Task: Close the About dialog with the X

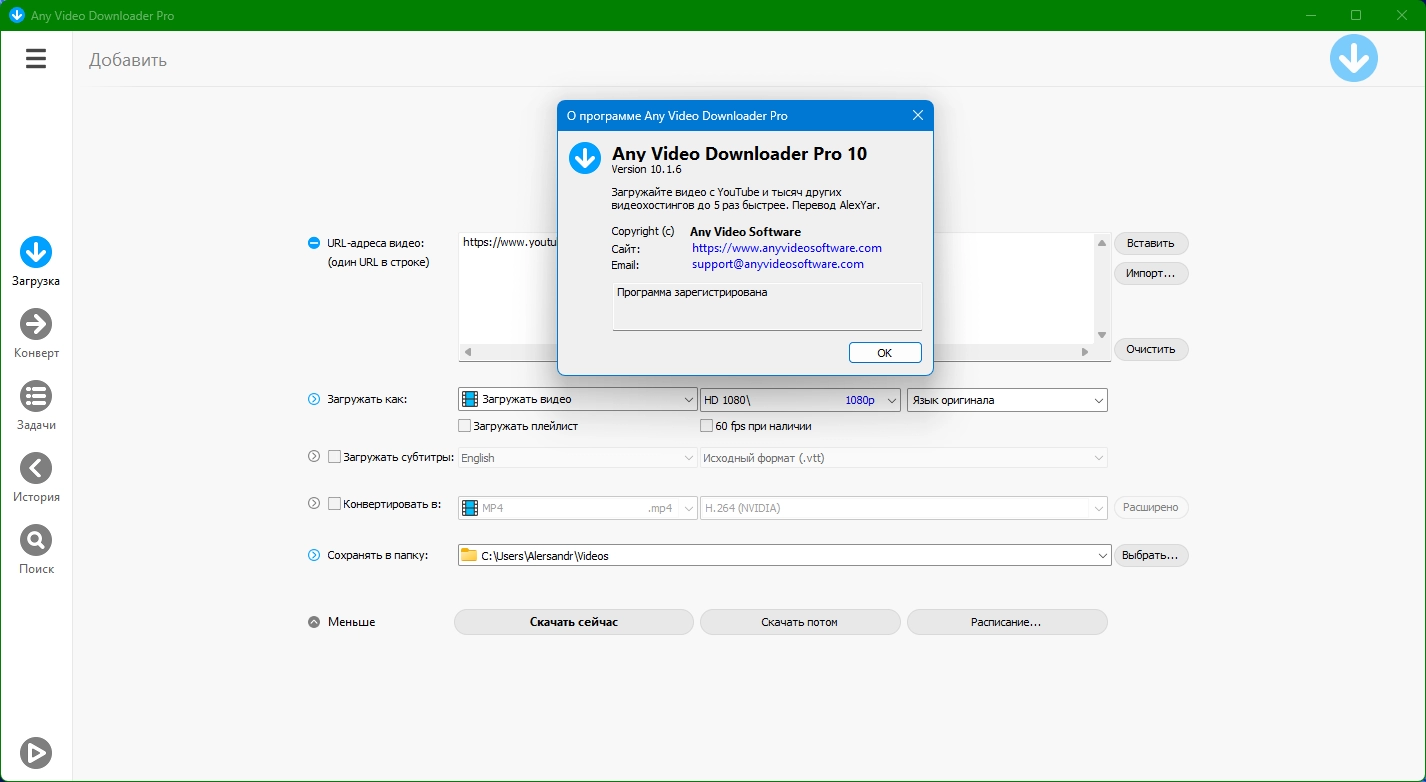Action: [918, 115]
